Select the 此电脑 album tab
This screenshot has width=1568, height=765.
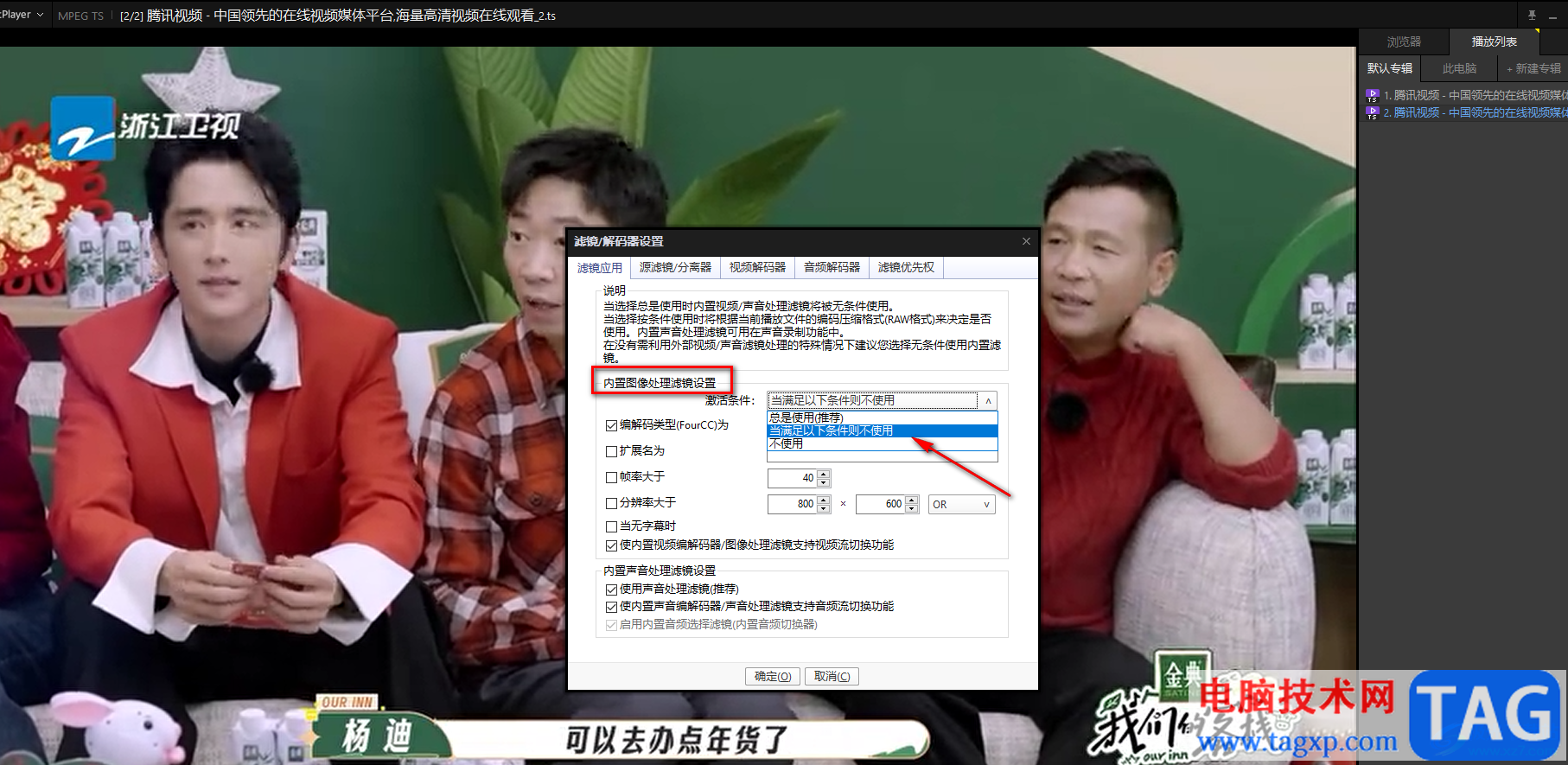tap(1459, 68)
